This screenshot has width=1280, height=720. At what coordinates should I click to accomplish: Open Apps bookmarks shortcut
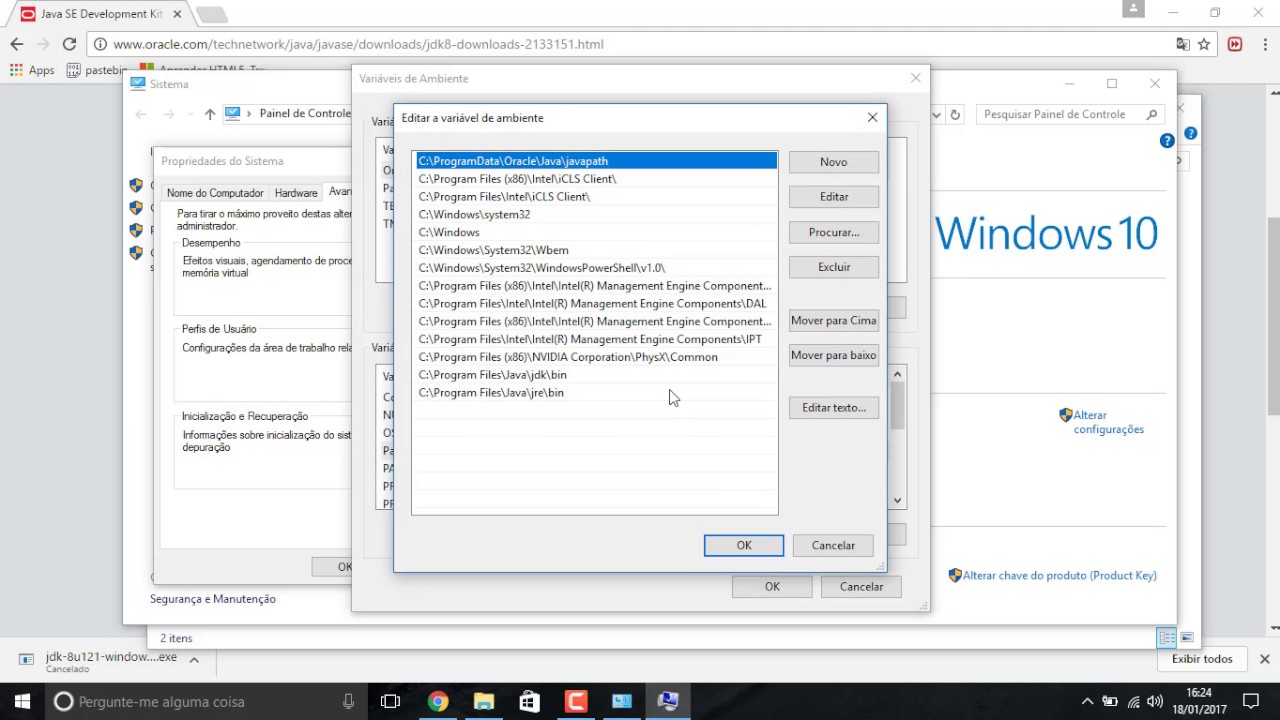pos(32,70)
